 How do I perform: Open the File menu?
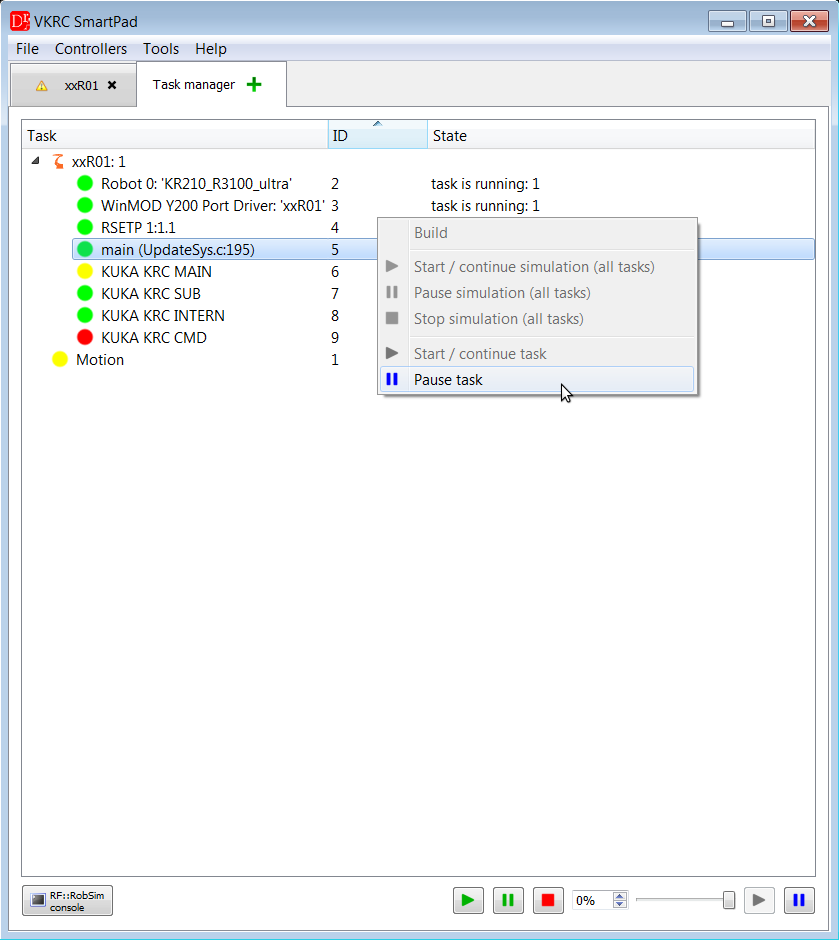(x=28, y=49)
